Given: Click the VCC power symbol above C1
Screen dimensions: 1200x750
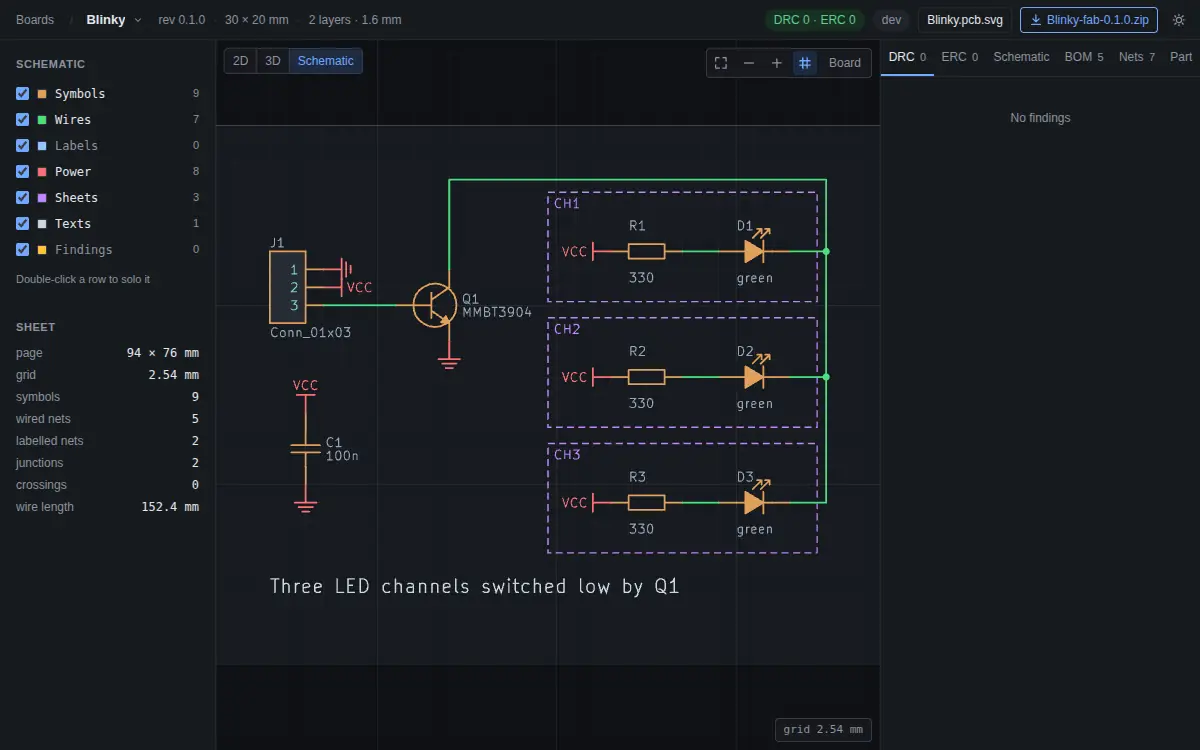Looking at the screenshot, I should pos(306,389).
